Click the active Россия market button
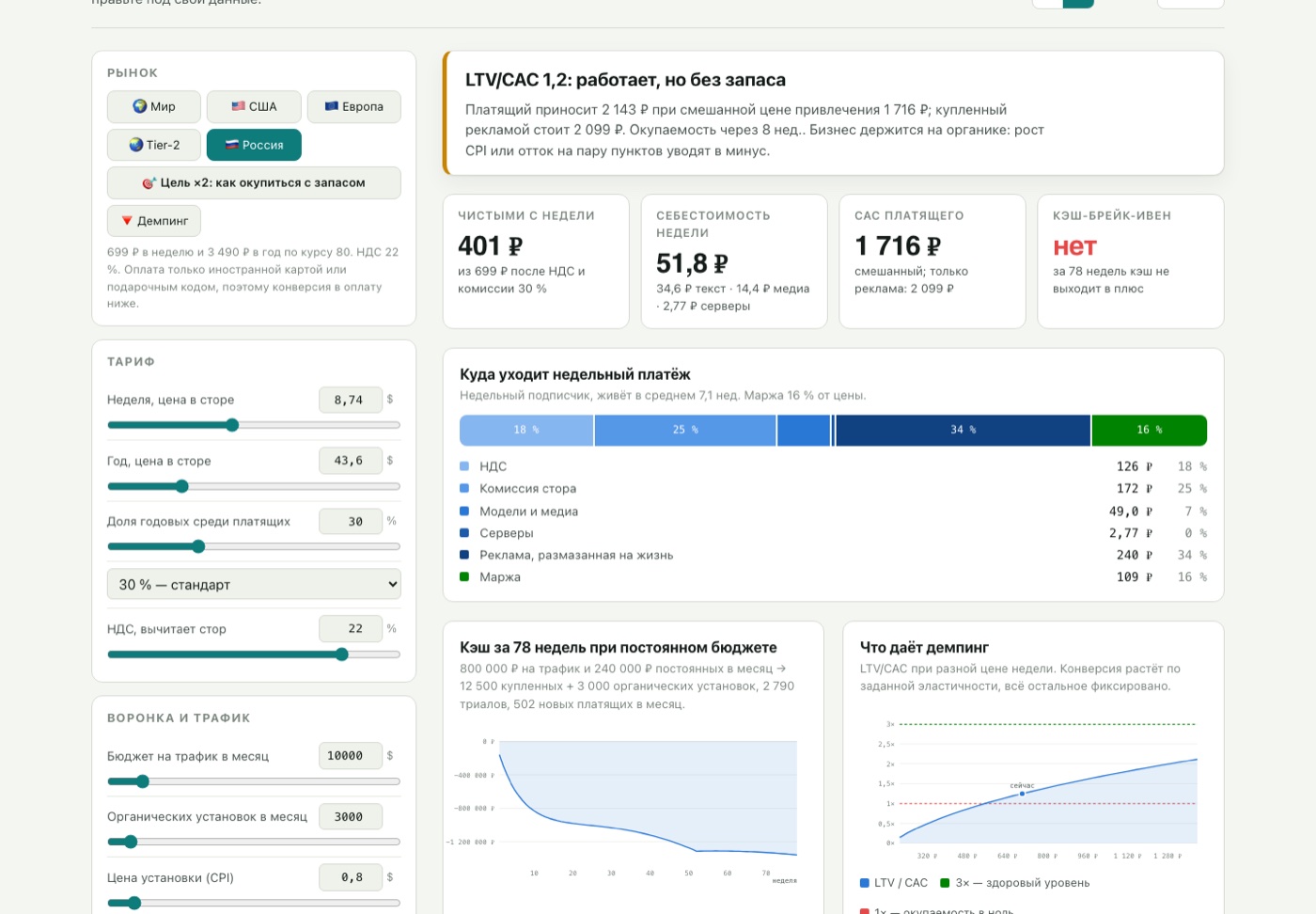1316x914 pixels. tap(254, 145)
